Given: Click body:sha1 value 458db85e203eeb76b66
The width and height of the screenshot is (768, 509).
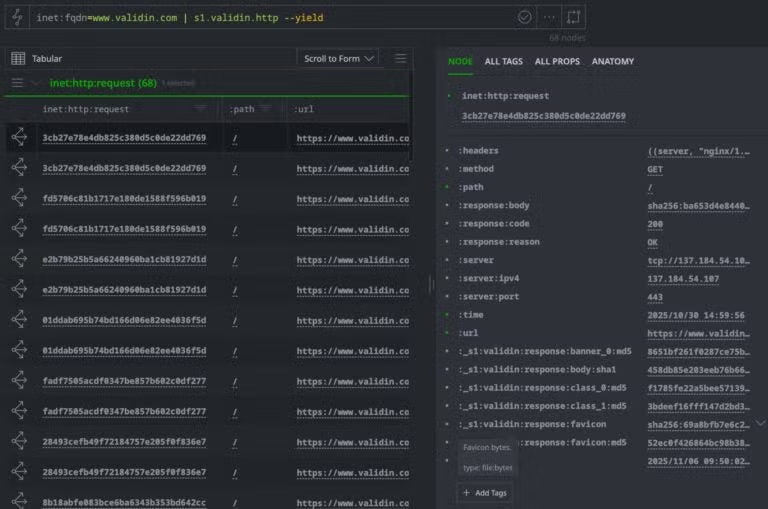Looking at the screenshot, I should click(698, 370).
